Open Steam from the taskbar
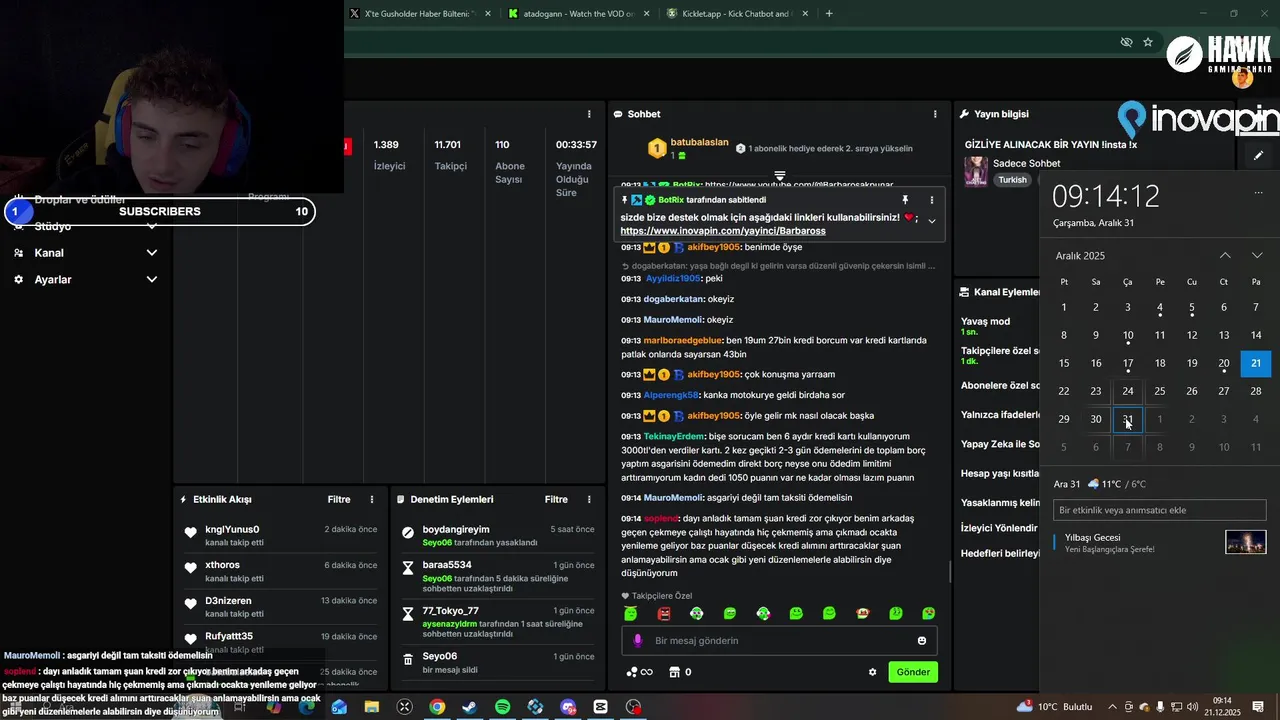The width and height of the screenshot is (1280, 720). (469, 707)
